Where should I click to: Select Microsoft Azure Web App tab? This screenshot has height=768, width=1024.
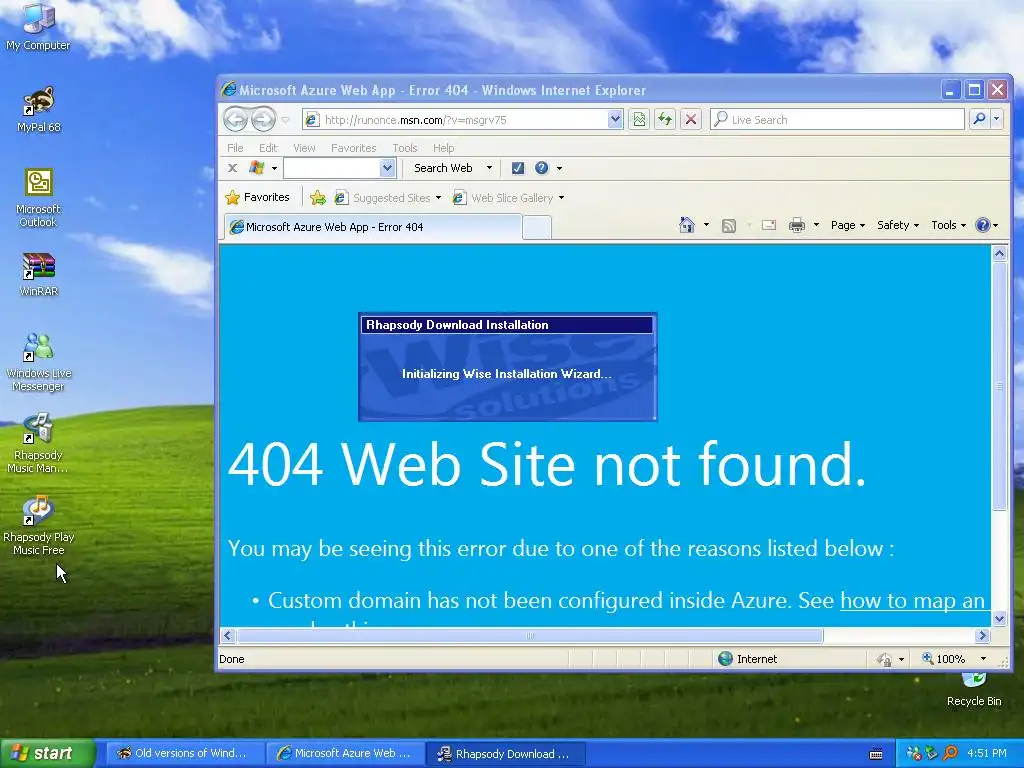pyautogui.click(x=373, y=227)
